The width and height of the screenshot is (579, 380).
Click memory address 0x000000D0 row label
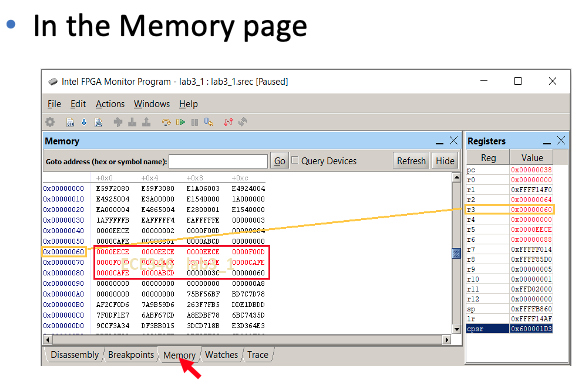tap(64, 326)
